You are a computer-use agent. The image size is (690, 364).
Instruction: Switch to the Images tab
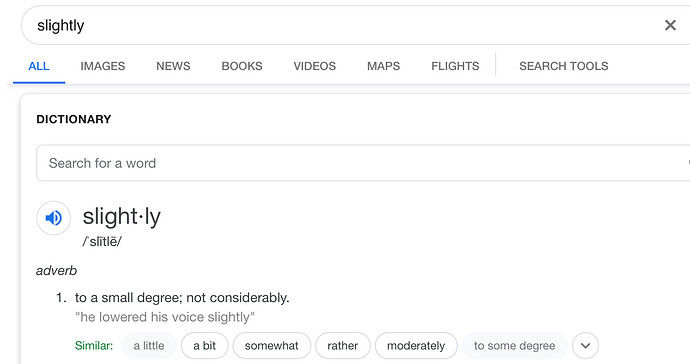point(103,66)
